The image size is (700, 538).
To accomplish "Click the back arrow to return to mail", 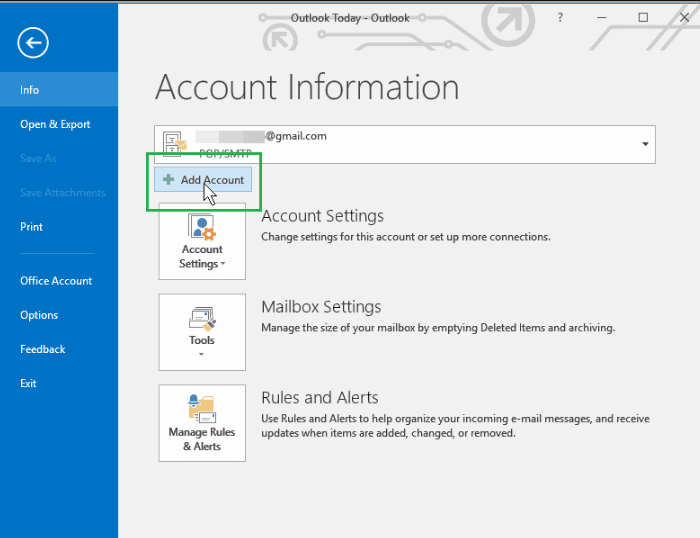I will pos(33,42).
